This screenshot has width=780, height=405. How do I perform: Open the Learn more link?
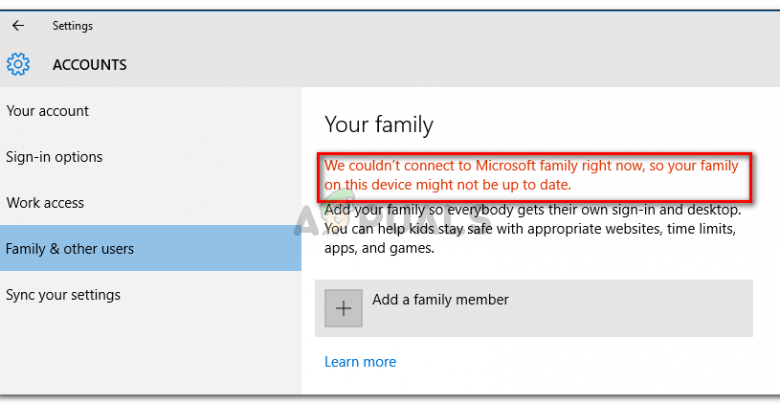click(x=360, y=362)
